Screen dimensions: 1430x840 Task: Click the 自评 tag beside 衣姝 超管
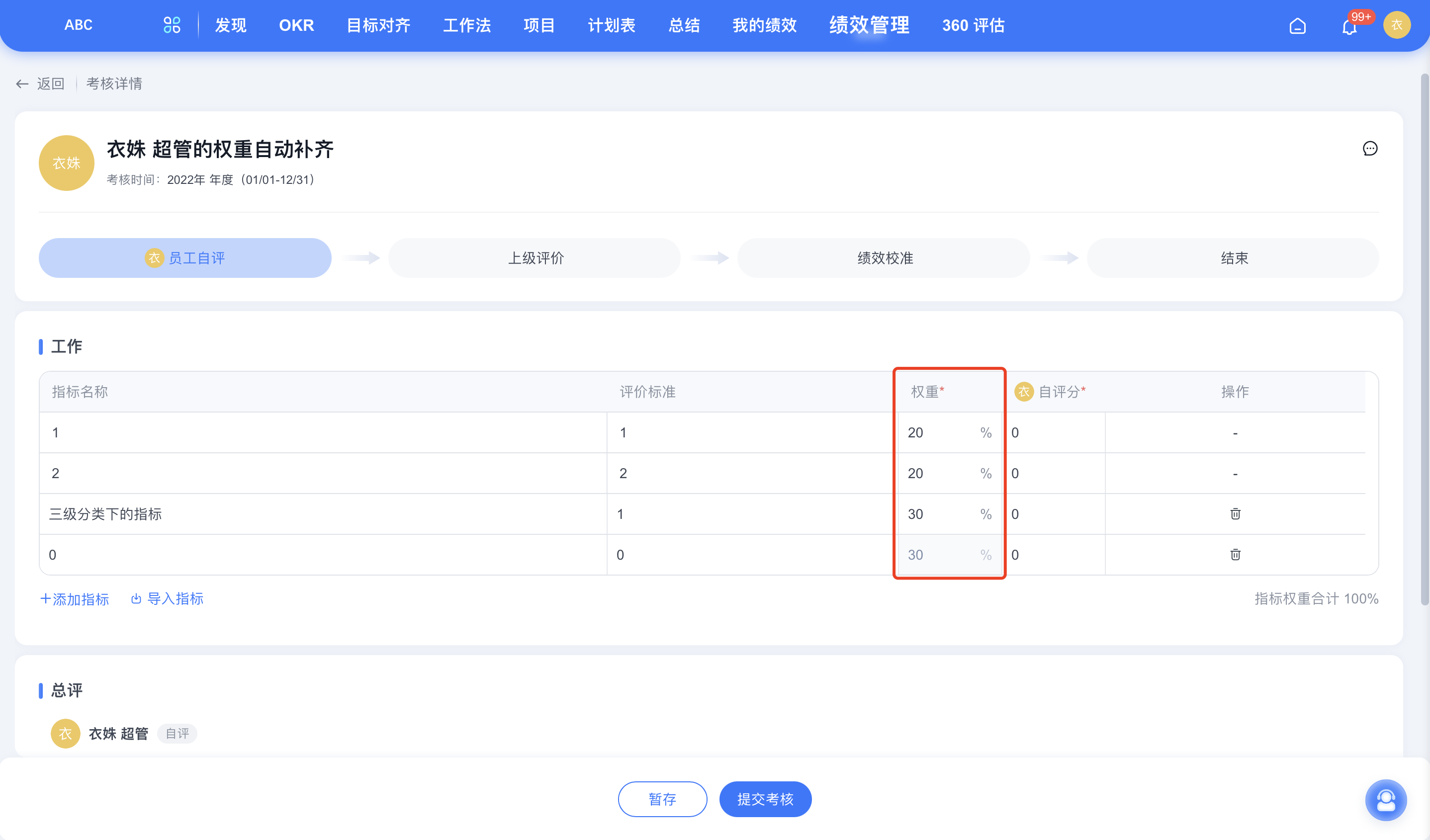[177, 733]
